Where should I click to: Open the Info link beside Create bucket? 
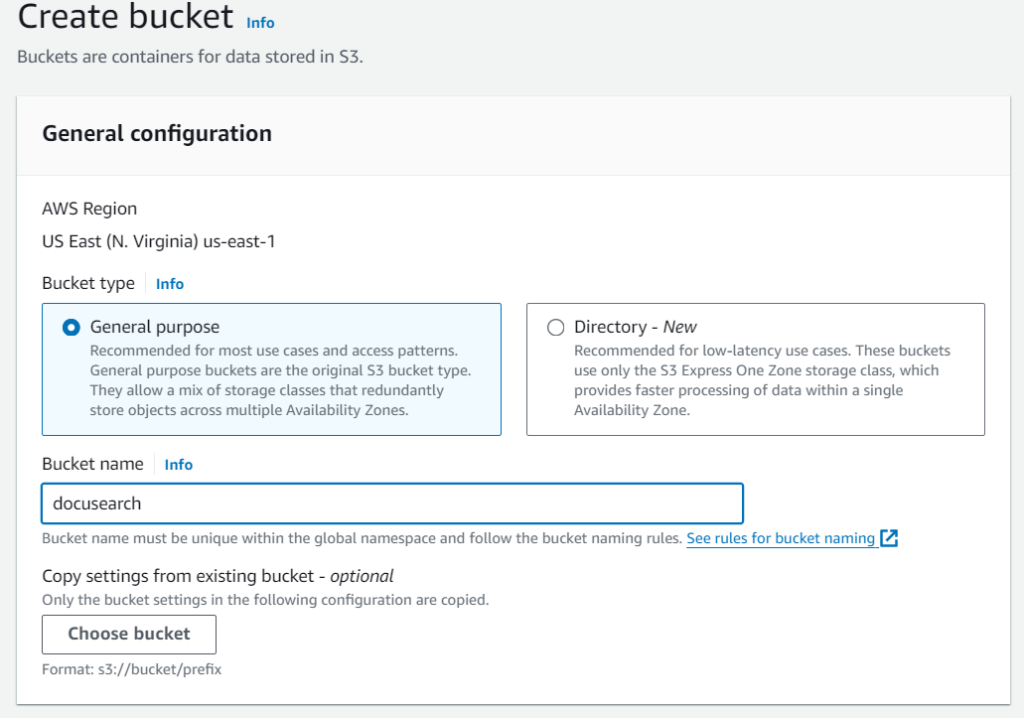pos(260,23)
